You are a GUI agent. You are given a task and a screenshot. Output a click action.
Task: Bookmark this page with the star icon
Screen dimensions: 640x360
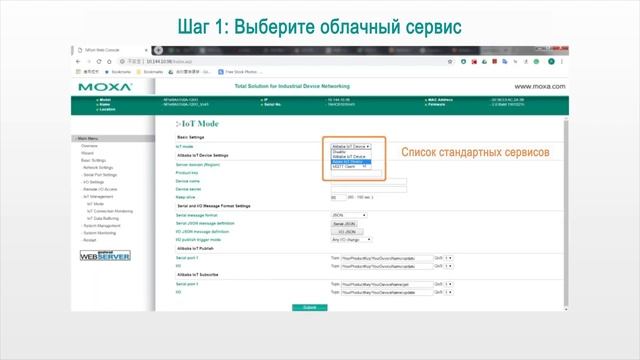[450, 62]
